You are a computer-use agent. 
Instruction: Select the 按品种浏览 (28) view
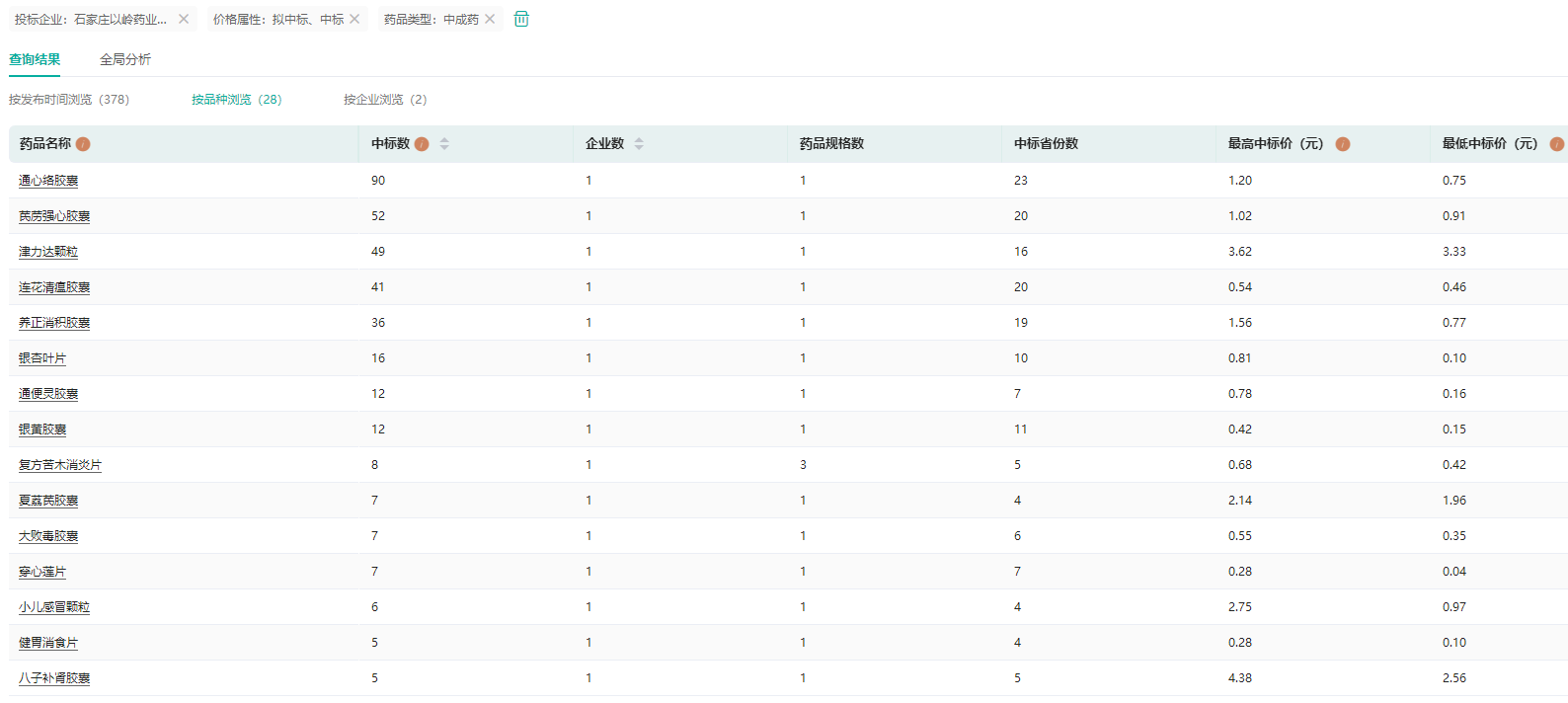tap(237, 100)
